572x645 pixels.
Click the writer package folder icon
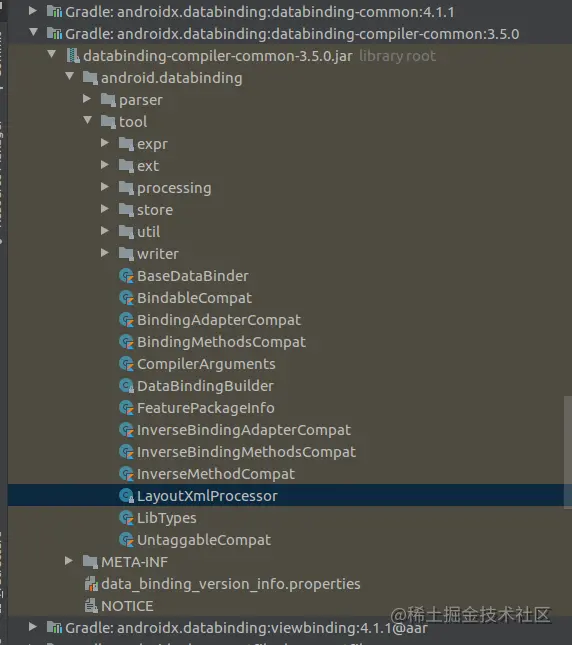point(126,254)
